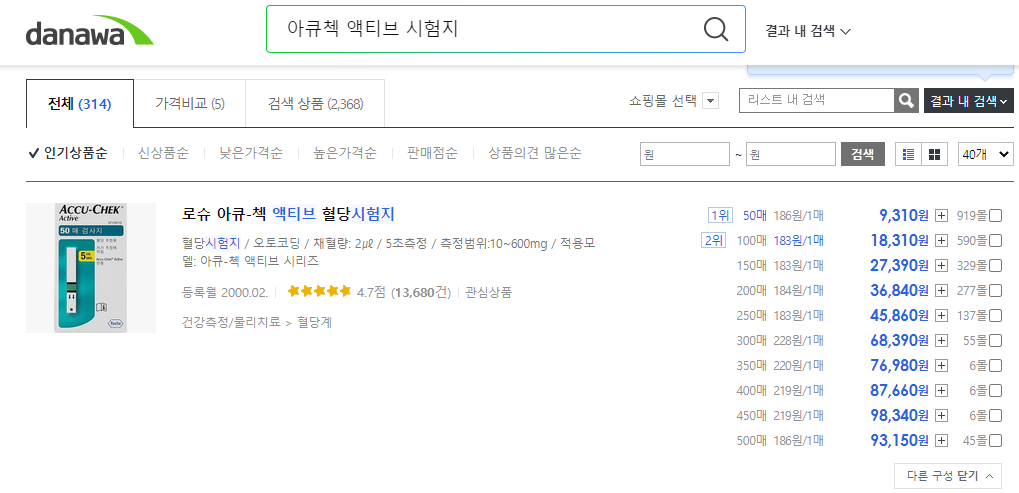Check the box for 400매 row
1019x493 pixels.
(995, 390)
